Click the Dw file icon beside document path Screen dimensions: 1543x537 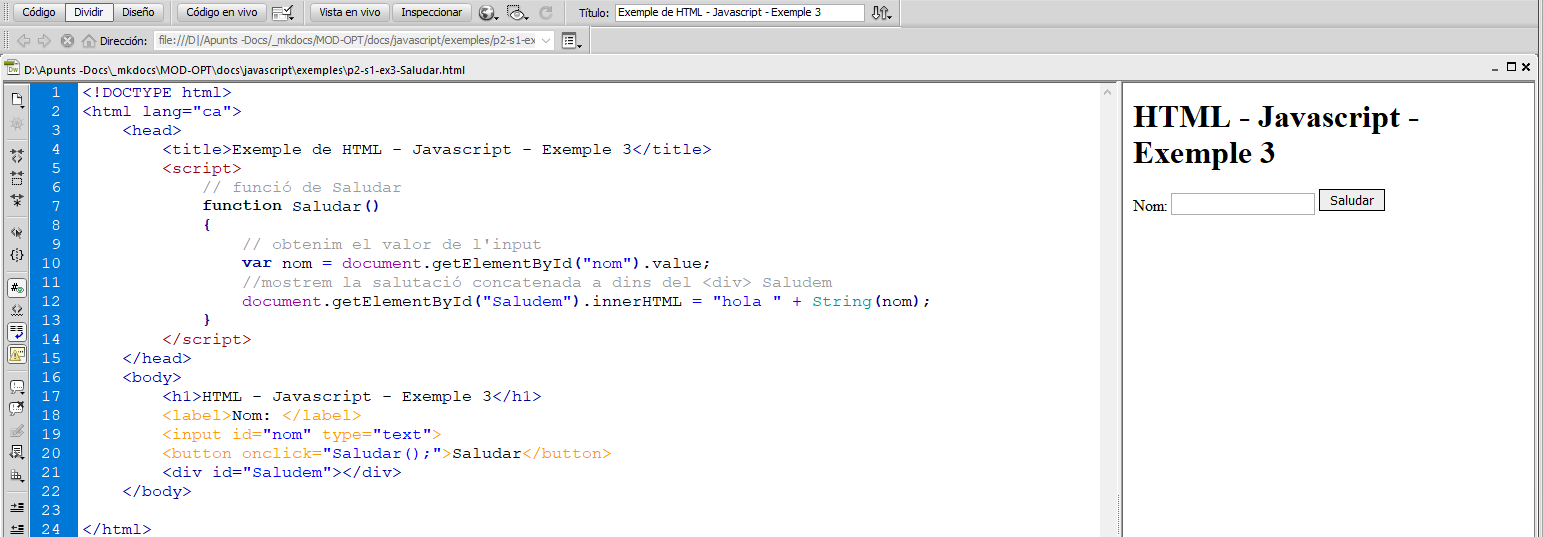click(x=11, y=69)
